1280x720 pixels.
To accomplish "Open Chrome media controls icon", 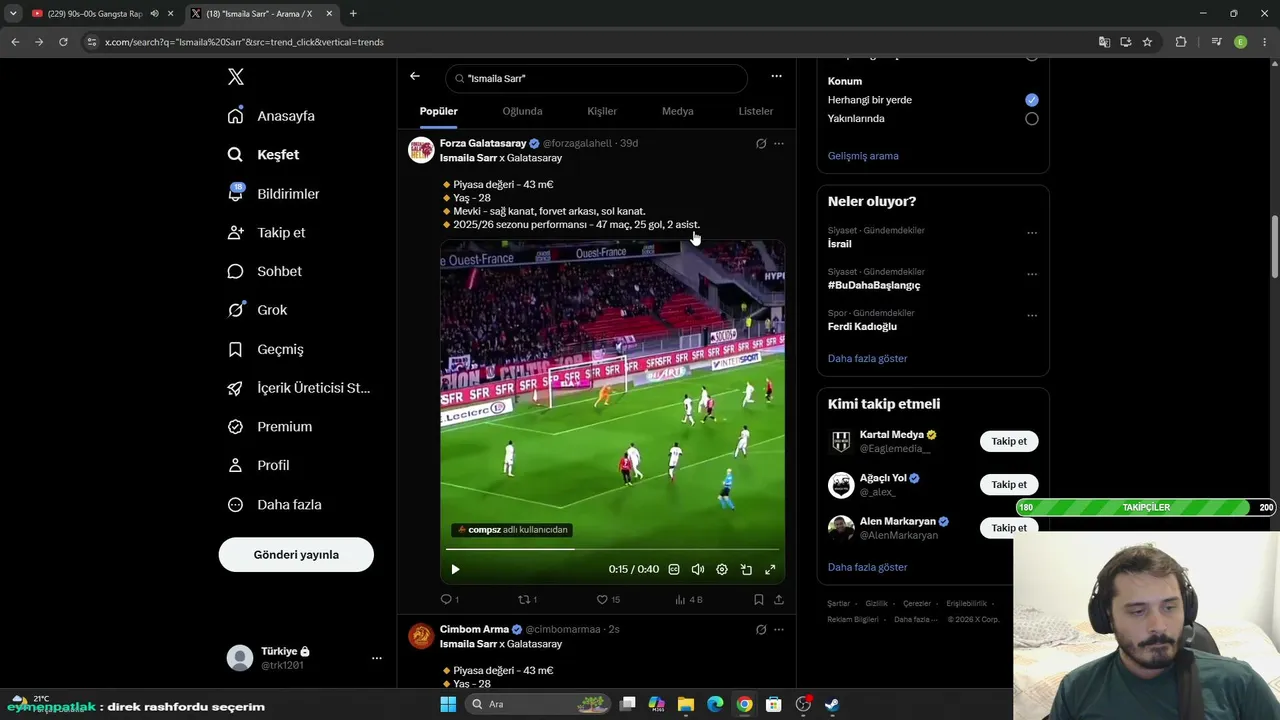I will tap(1216, 42).
